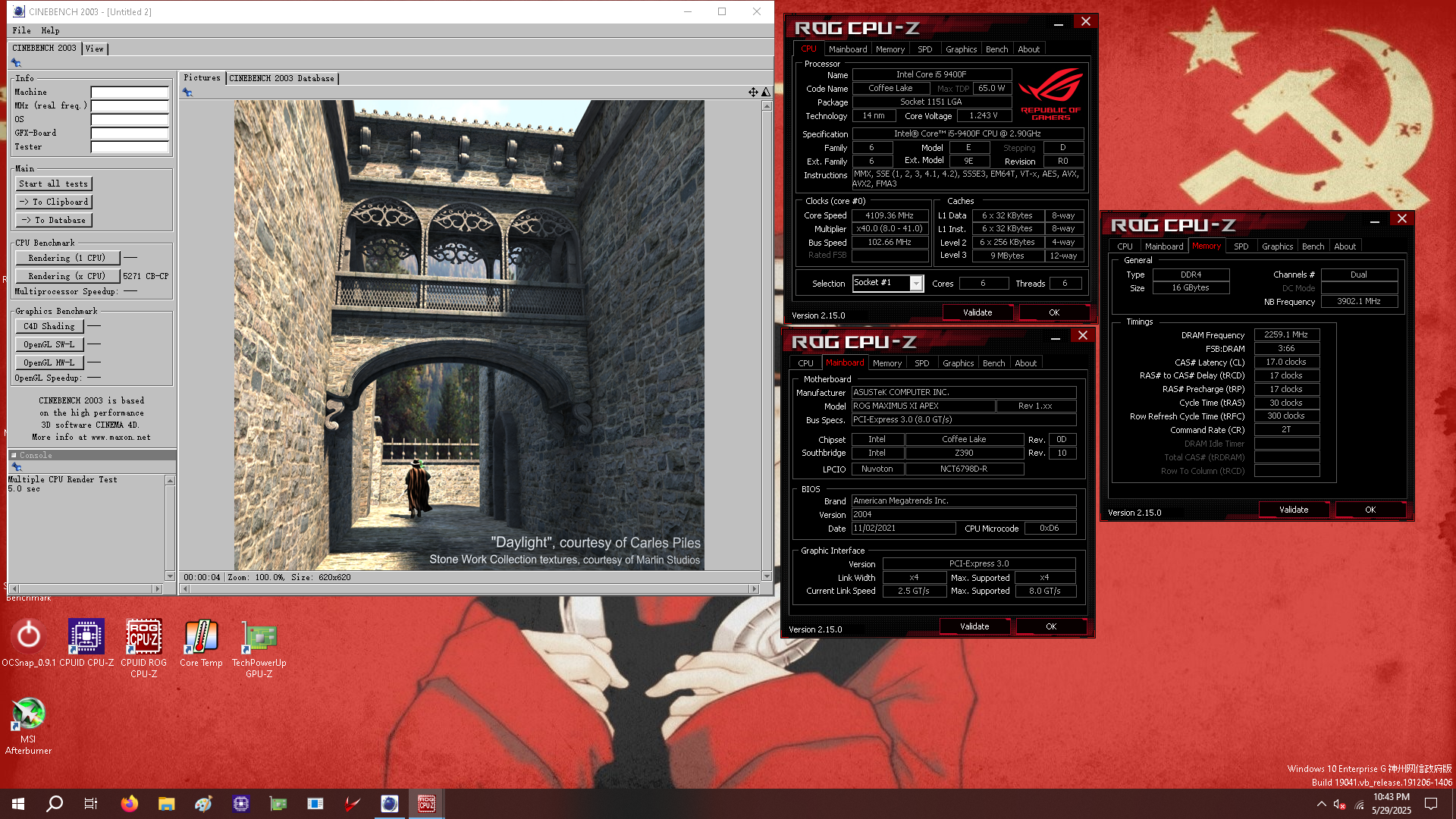The image size is (1456, 819).
Task: Open the Socket #1 selection dropdown
Action: pos(887,283)
